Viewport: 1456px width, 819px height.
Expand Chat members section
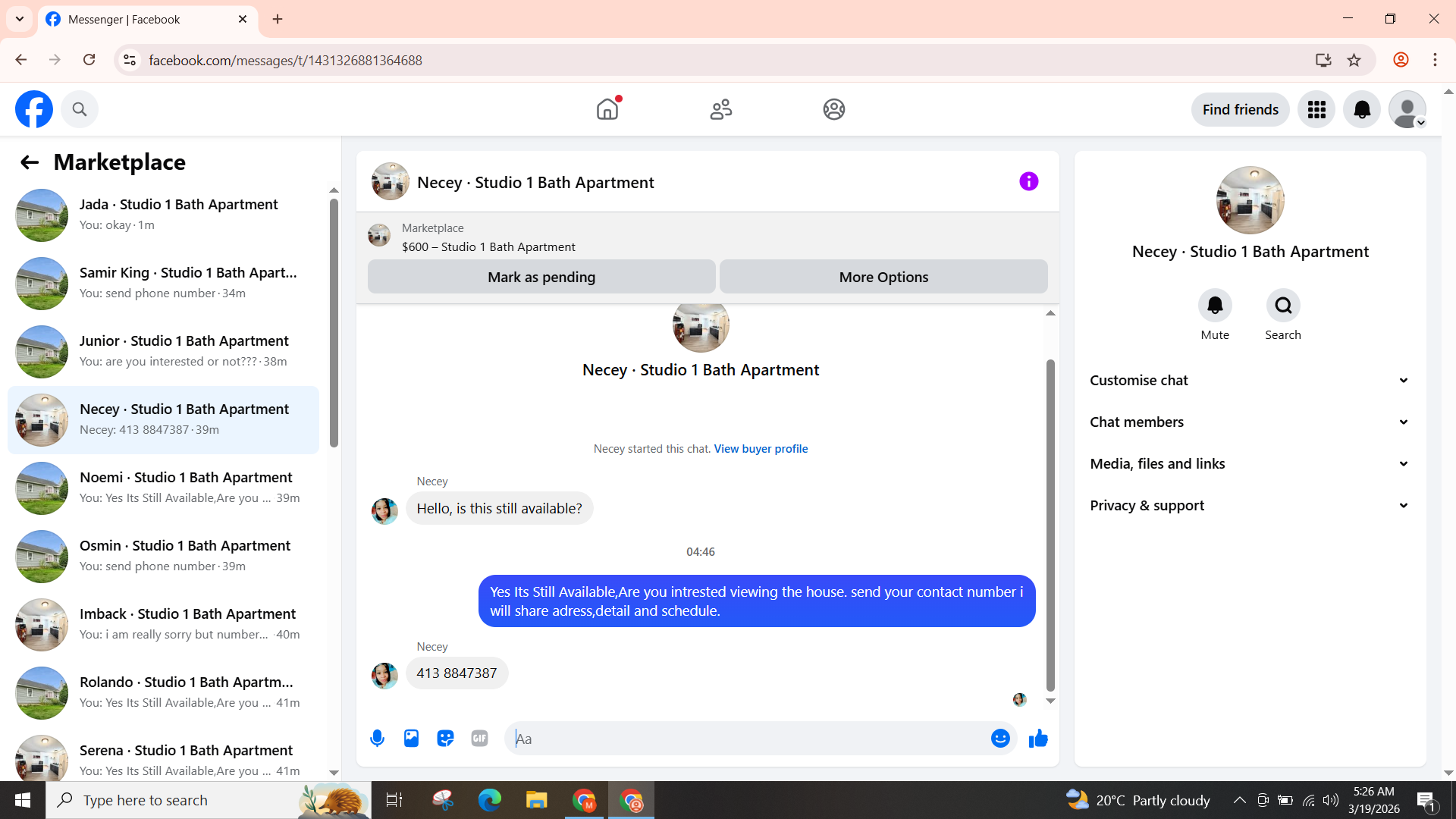[1250, 422]
